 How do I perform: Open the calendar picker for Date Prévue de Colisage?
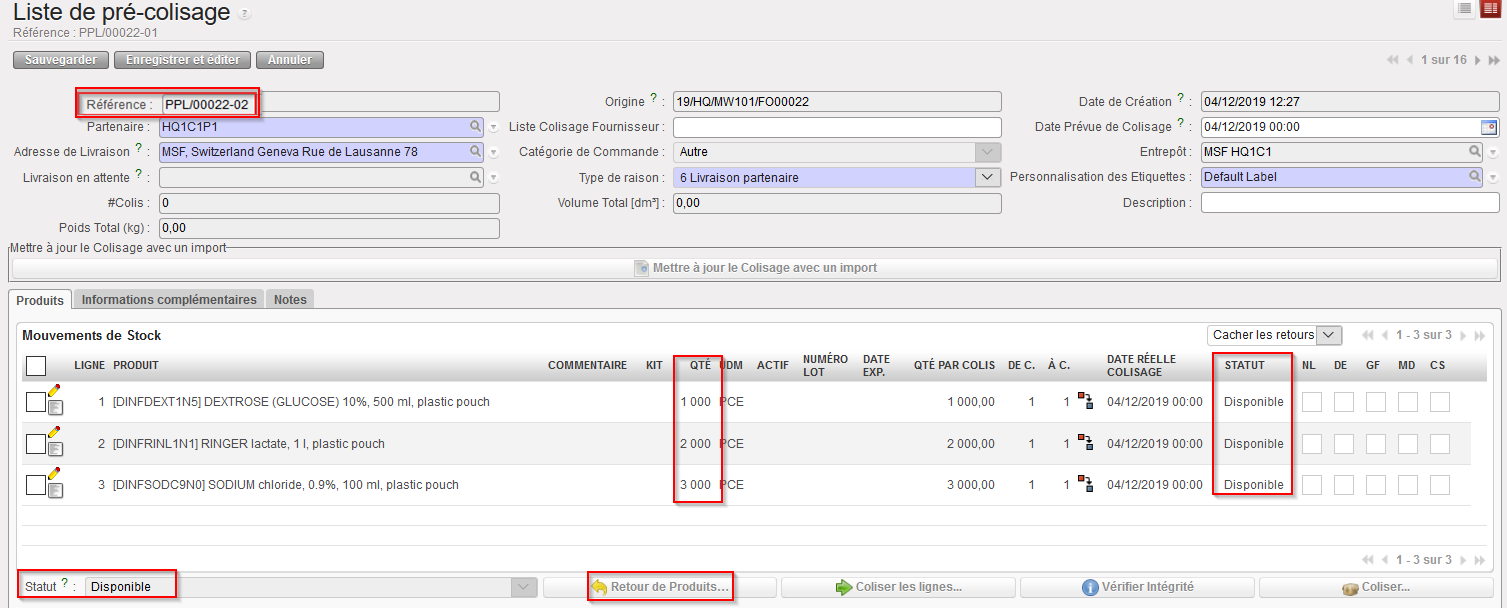point(1489,127)
